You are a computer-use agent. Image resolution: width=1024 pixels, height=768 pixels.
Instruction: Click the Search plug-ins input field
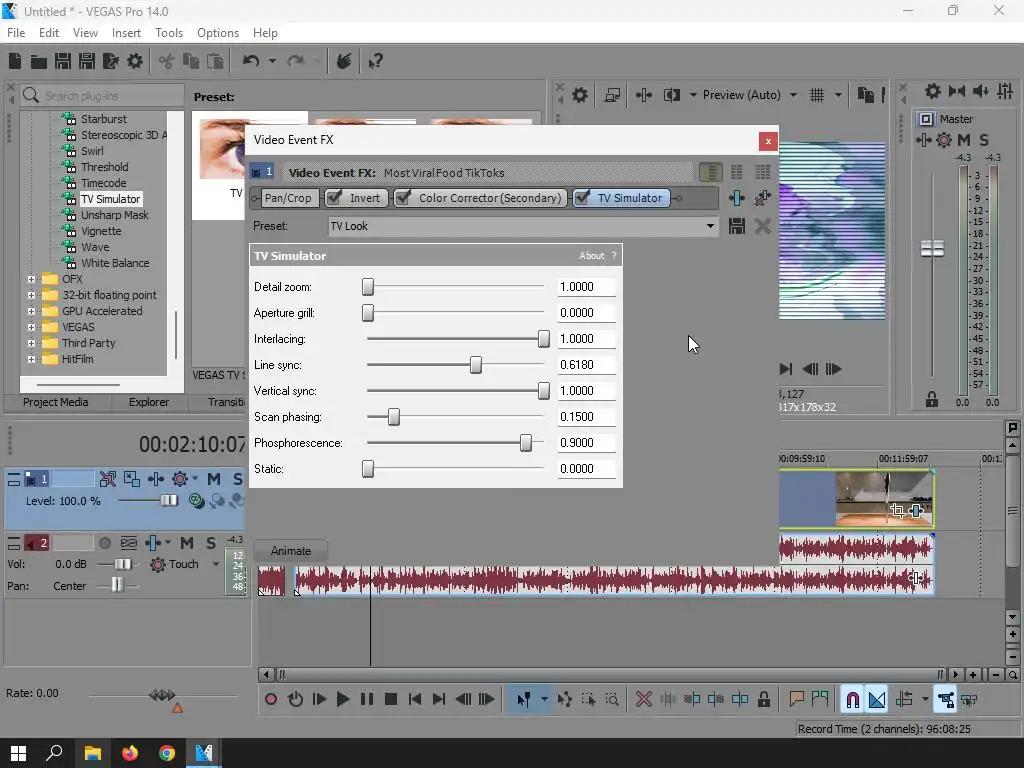point(103,96)
